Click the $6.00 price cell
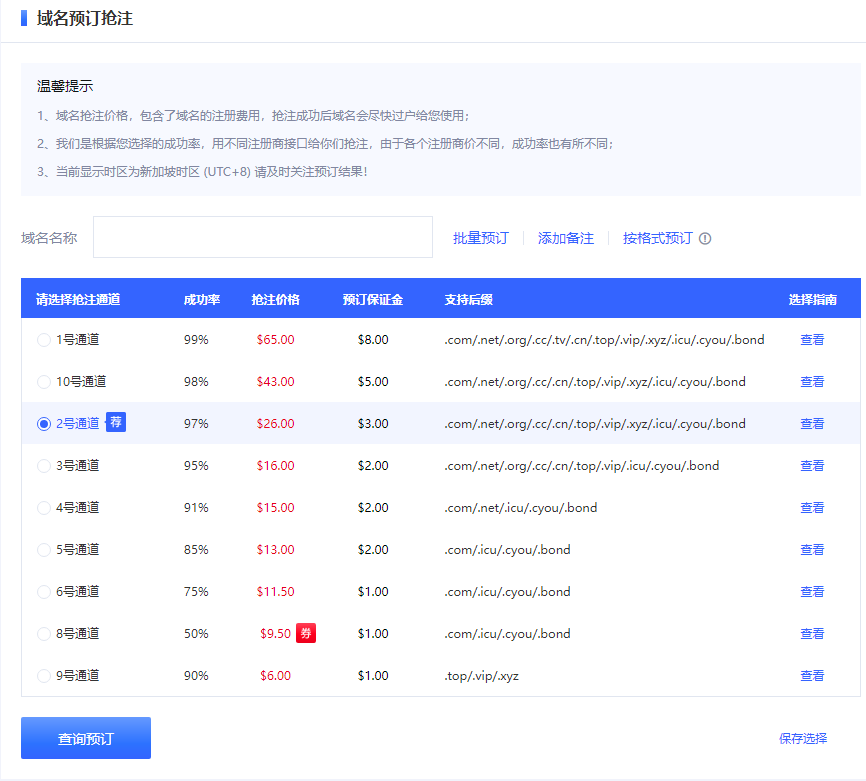 pos(275,676)
